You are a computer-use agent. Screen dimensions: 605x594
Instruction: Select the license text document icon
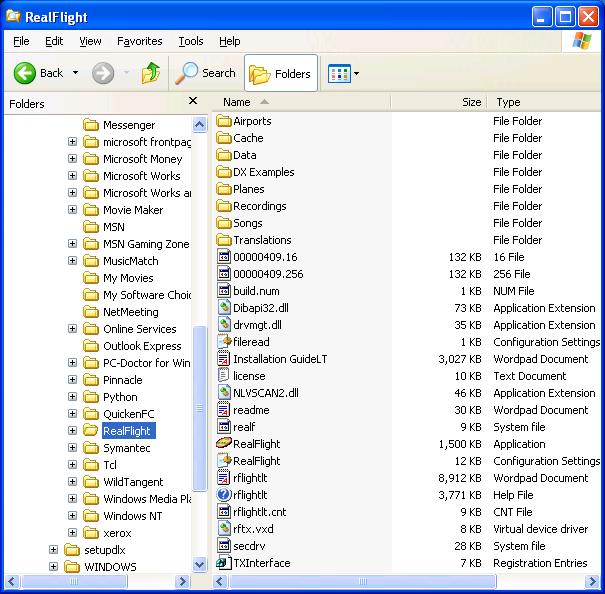(x=224, y=376)
